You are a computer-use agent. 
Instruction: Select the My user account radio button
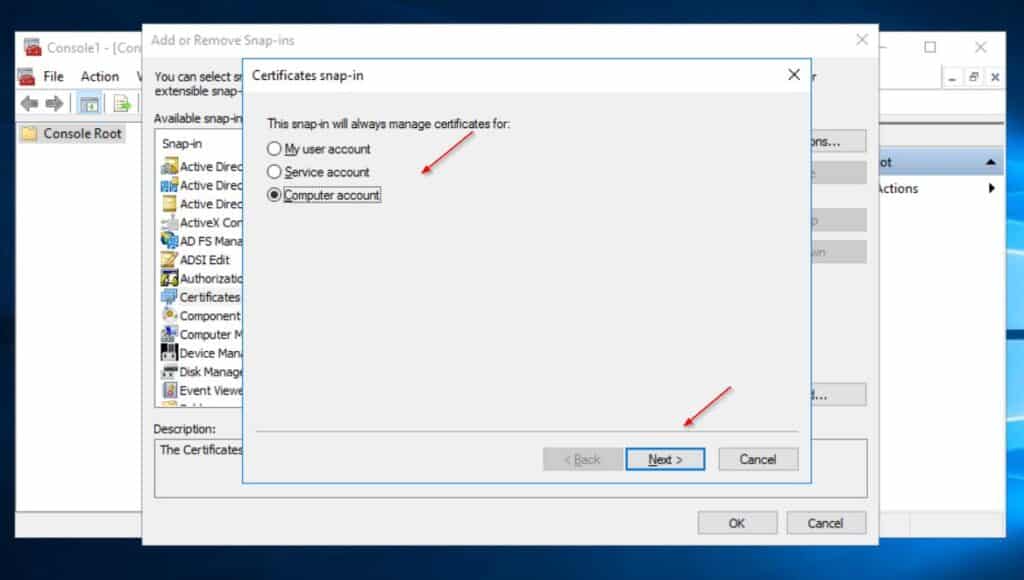point(274,149)
